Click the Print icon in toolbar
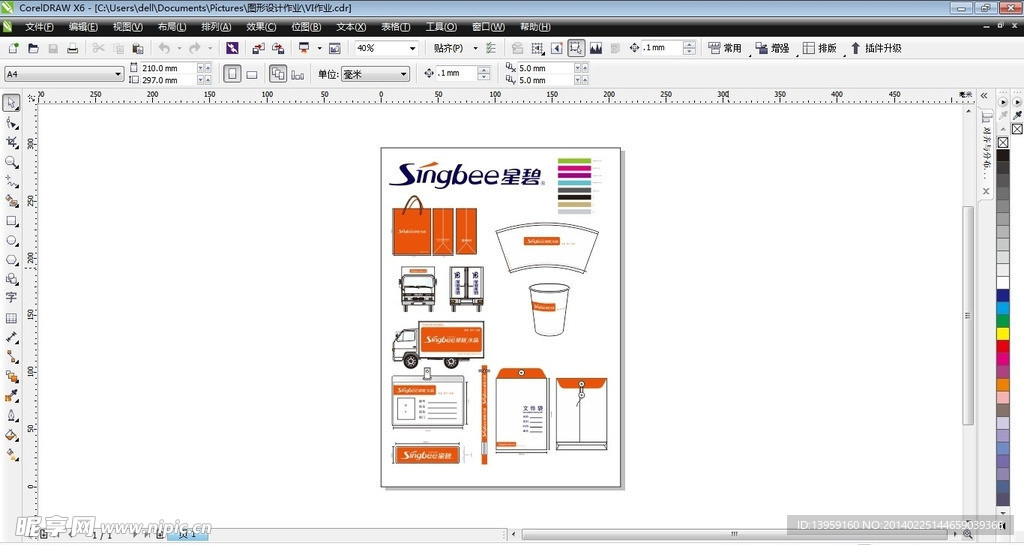 72,48
